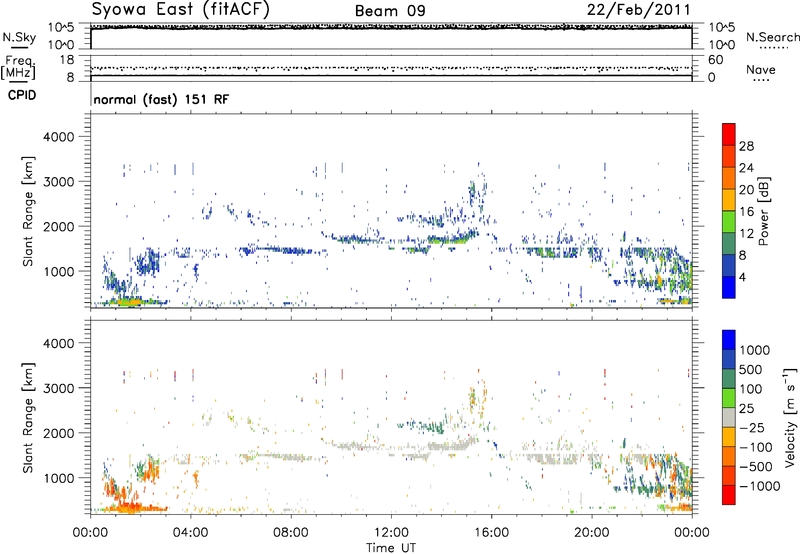
Task: Click the '24' label on Power colour bar
Action: click(x=746, y=168)
